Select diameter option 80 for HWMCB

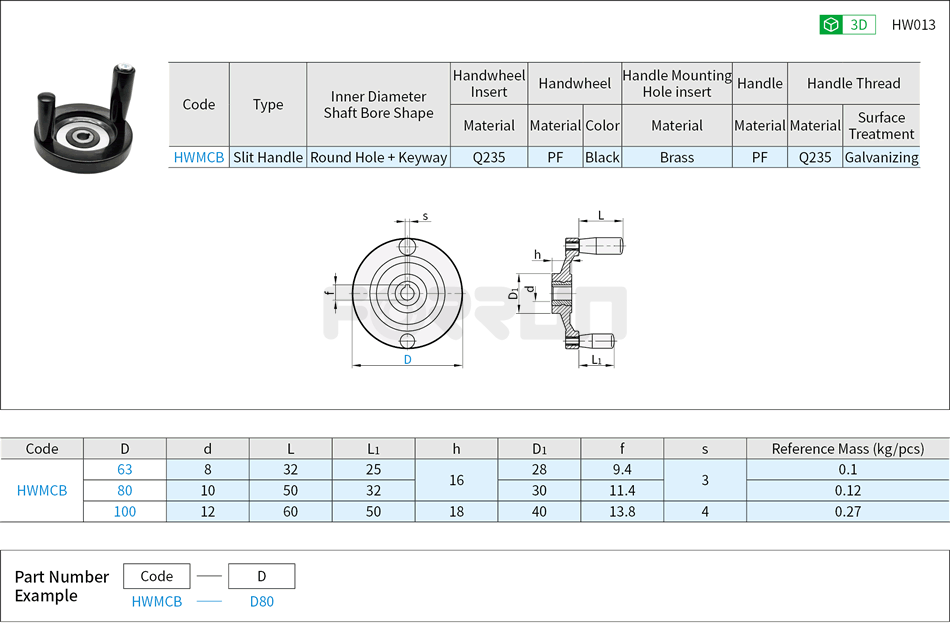(126, 491)
